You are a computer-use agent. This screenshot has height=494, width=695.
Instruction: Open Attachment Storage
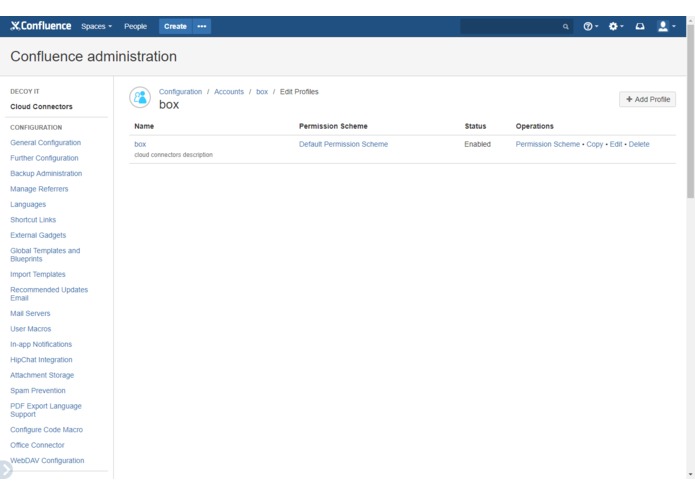[x=42, y=375]
